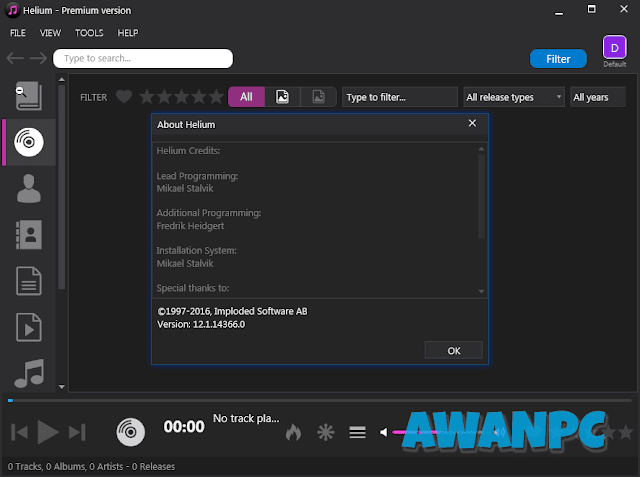
Task: Open the Artists person icon in sidebar
Action: (x=29, y=188)
